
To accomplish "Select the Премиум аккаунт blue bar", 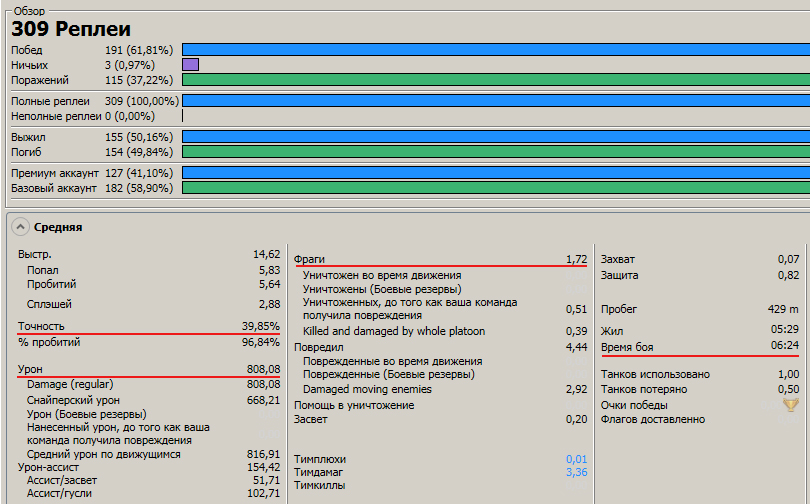I will pyautogui.click(x=496, y=172).
